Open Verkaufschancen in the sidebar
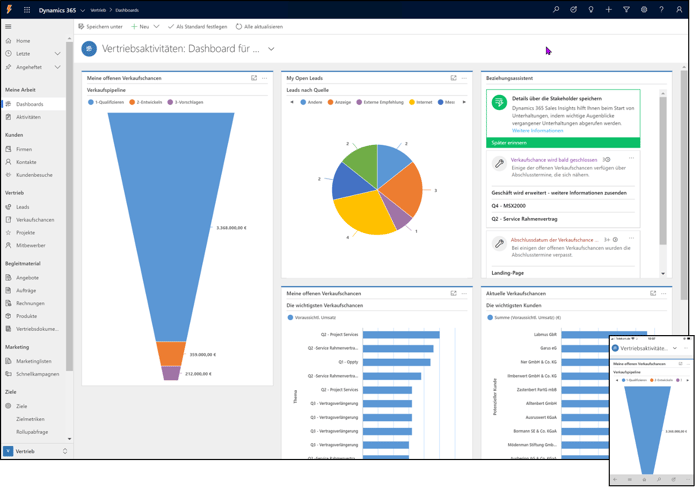 (33, 220)
